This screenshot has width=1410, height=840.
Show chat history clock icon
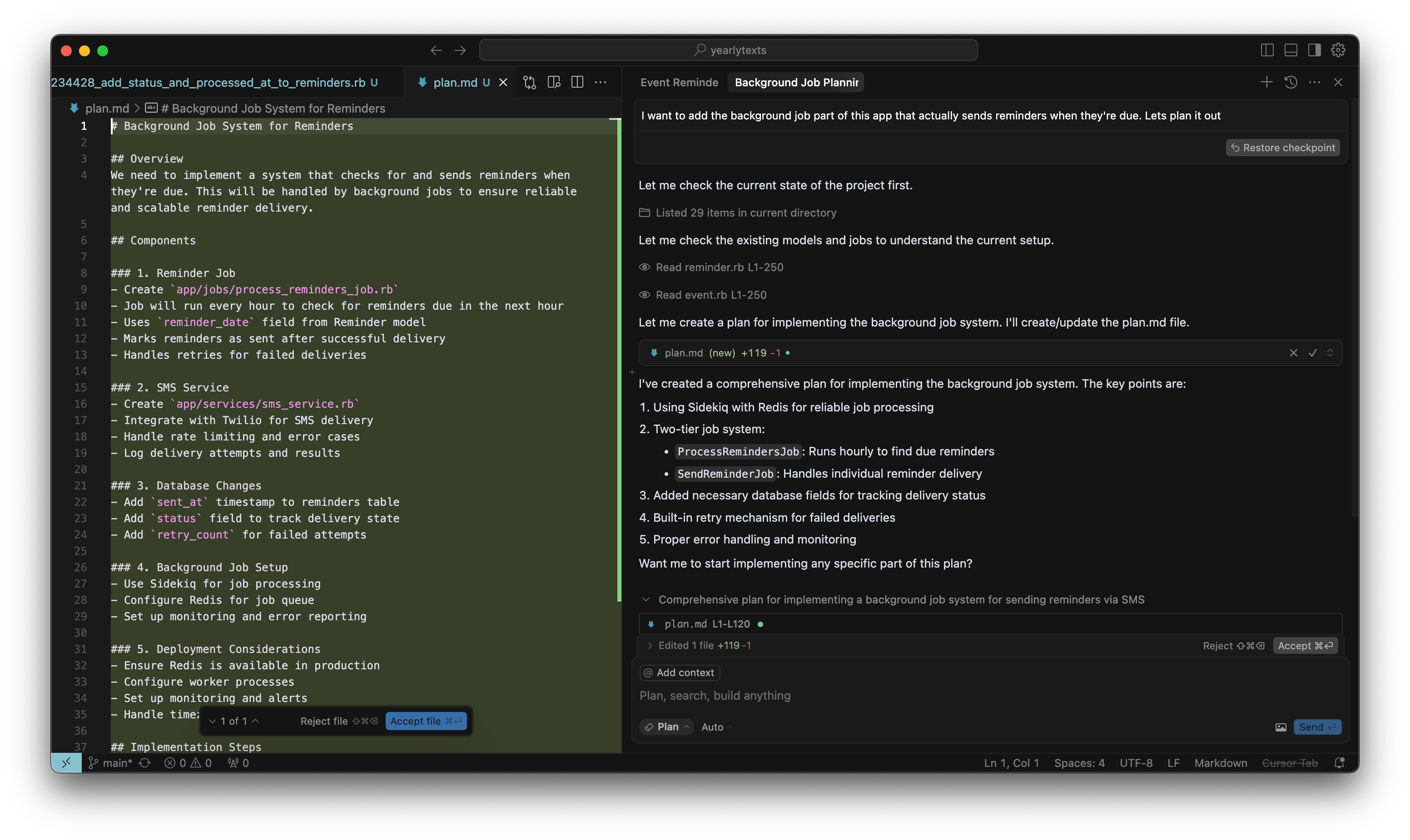[1291, 82]
